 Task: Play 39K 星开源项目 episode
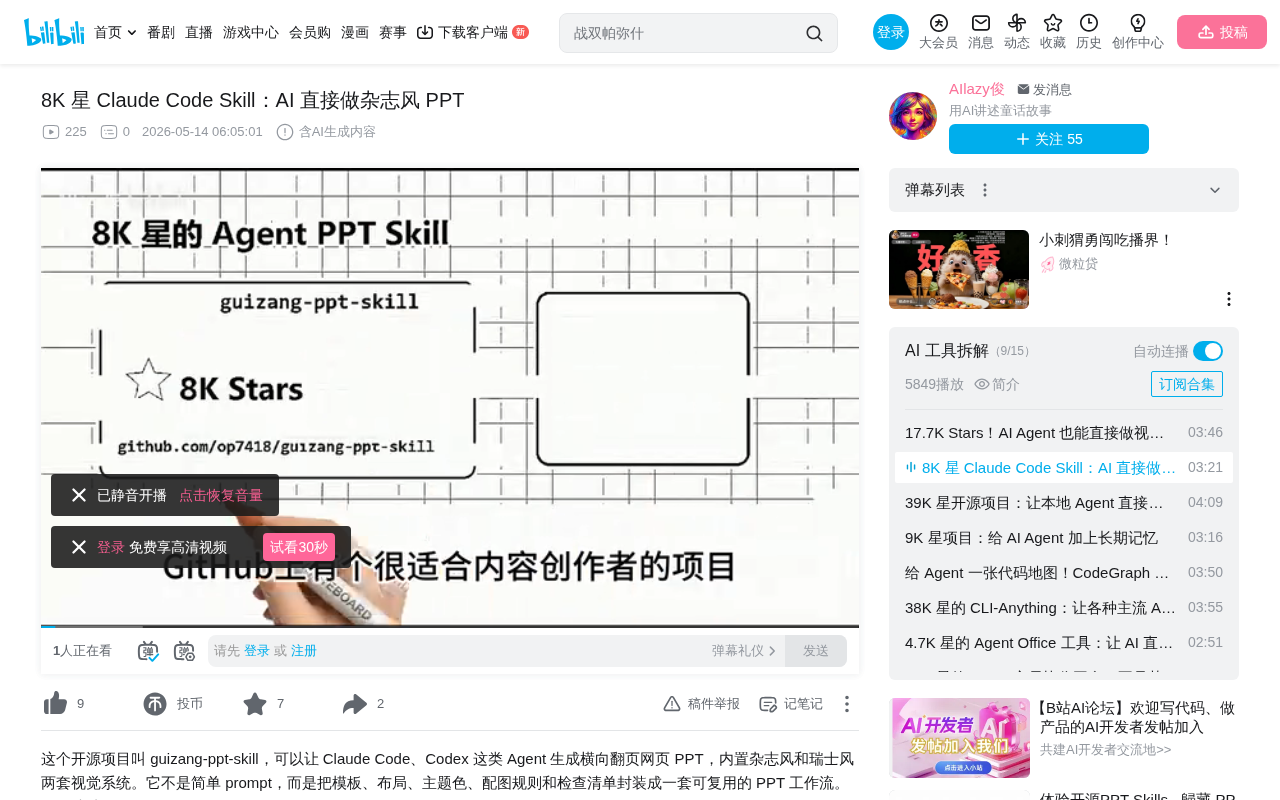(x=1064, y=503)
